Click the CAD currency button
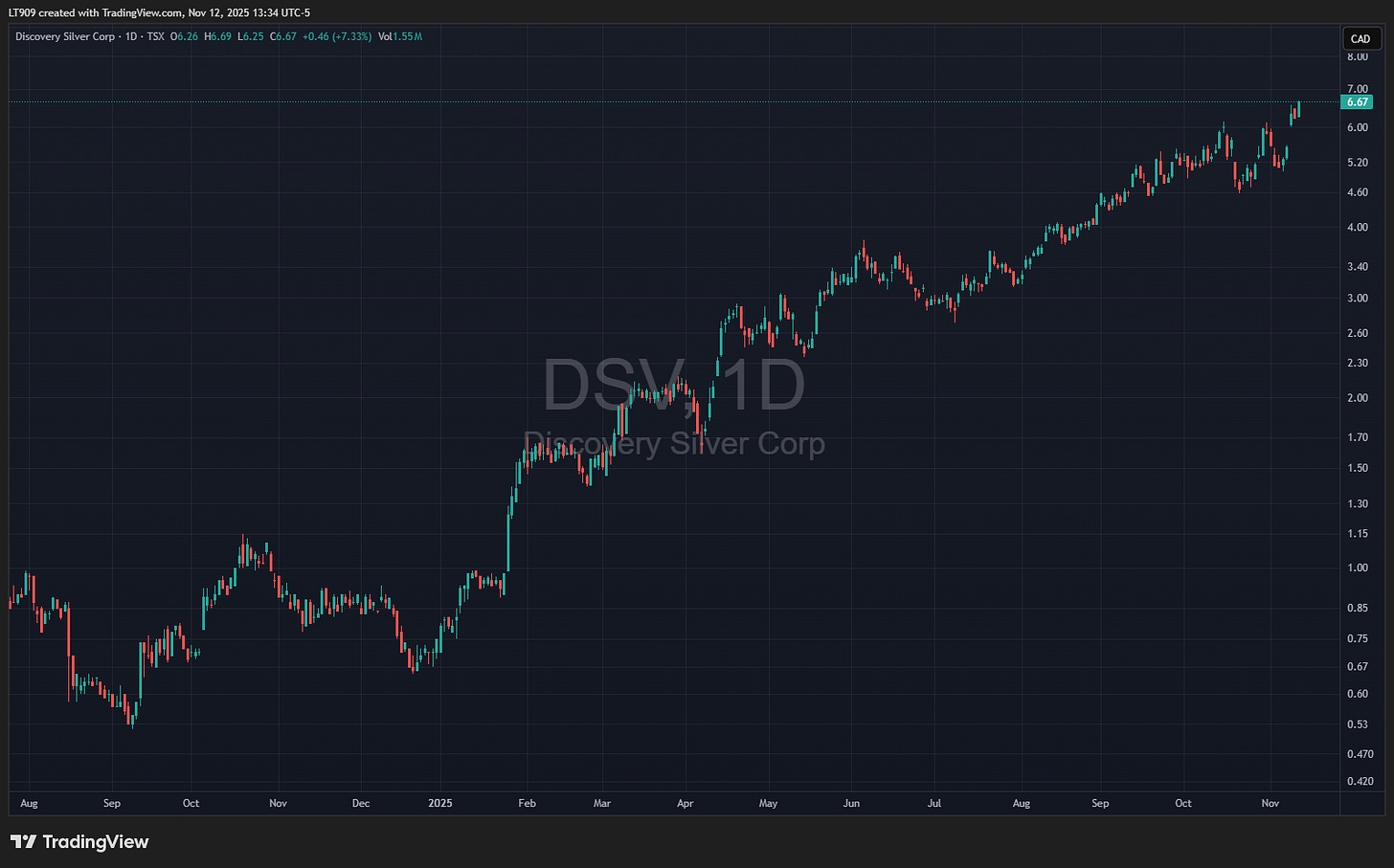Screen dimensions: 1394x868 point(1360,39)
